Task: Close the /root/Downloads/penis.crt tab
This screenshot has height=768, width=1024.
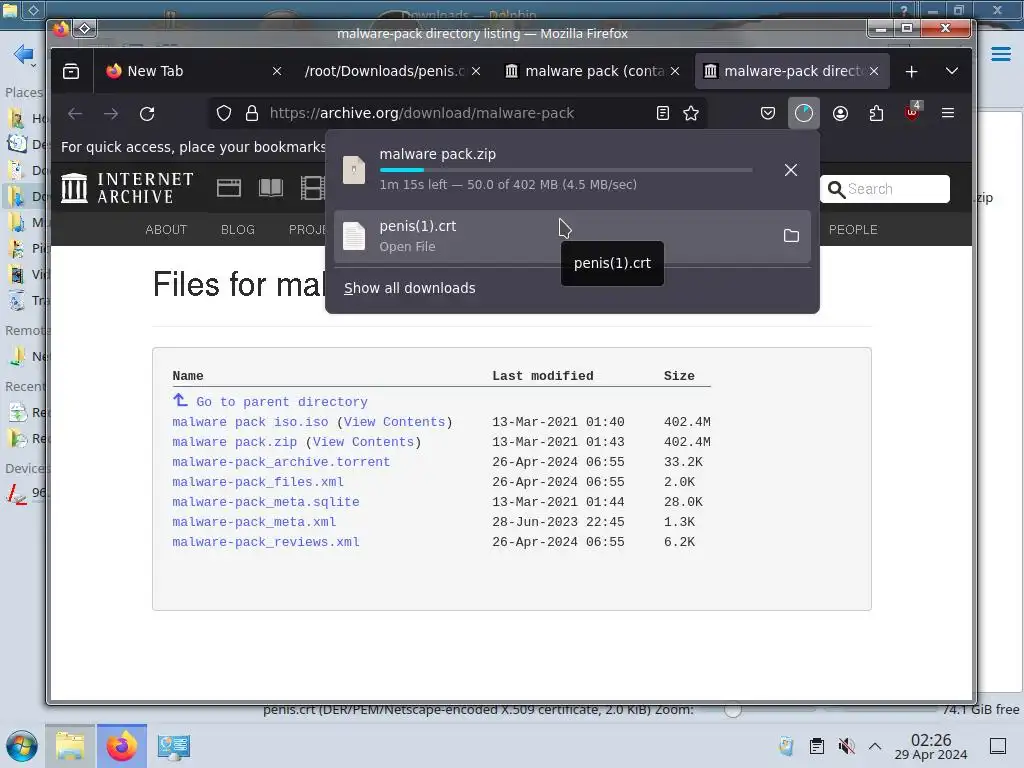Action: coord(476,71)
